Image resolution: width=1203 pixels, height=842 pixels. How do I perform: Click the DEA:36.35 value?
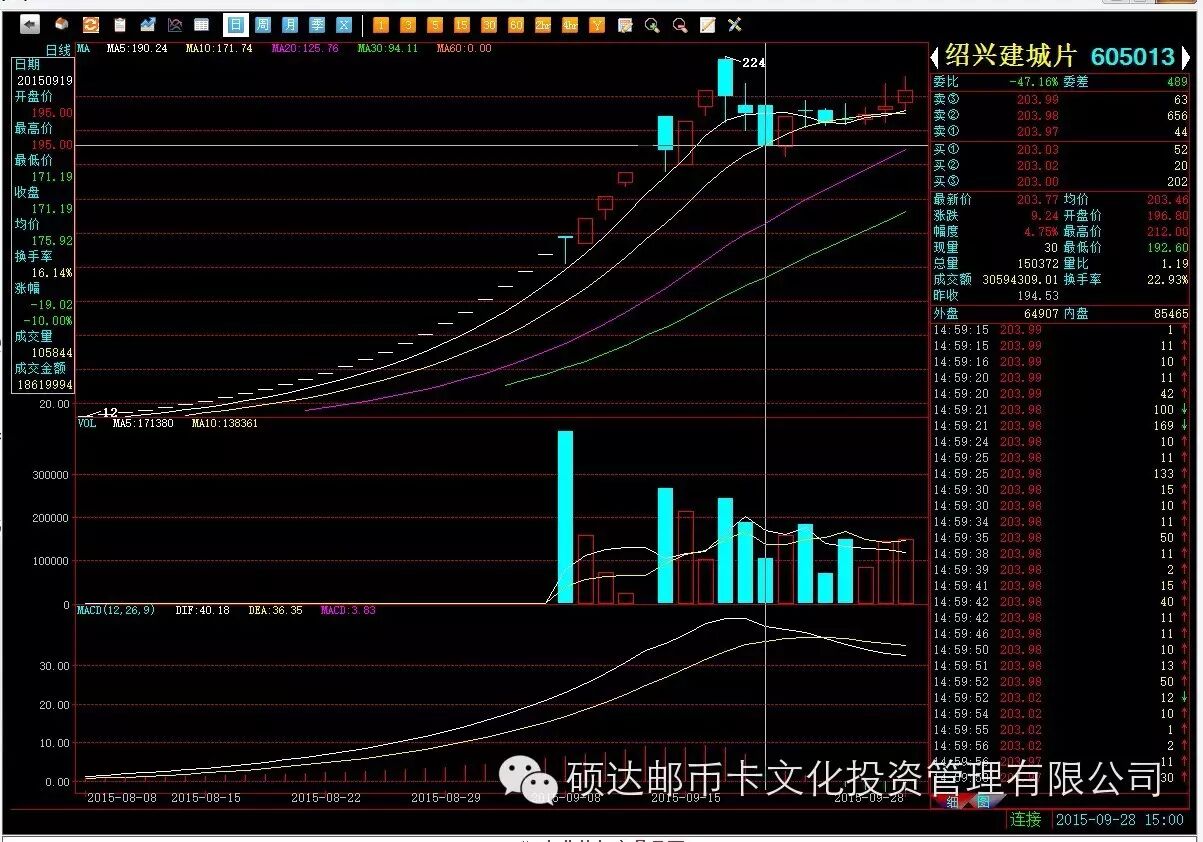coord(275,609)
